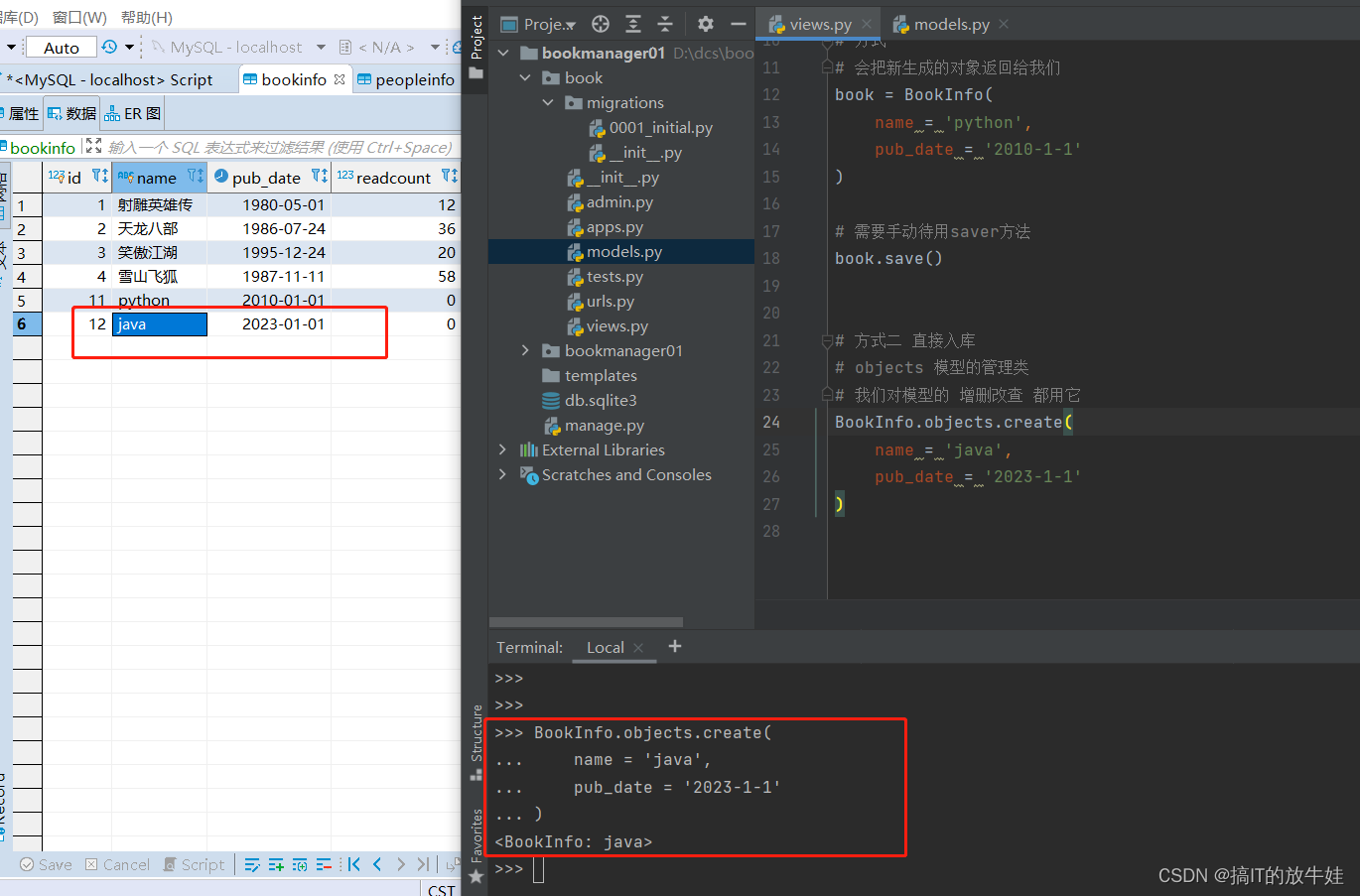The width and height of the screenshot is (1360, 896).
Task: Click Expand All in PyCharm Project panel
Action: pos(633,24)
